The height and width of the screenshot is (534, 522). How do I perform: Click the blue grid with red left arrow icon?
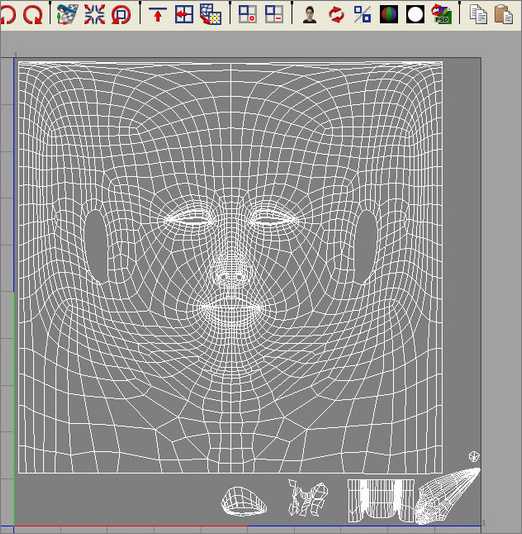pos(184,15)
